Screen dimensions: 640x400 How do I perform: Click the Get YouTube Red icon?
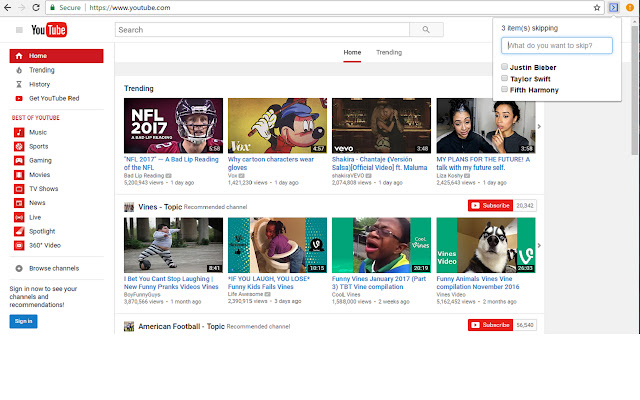point(19,98)
